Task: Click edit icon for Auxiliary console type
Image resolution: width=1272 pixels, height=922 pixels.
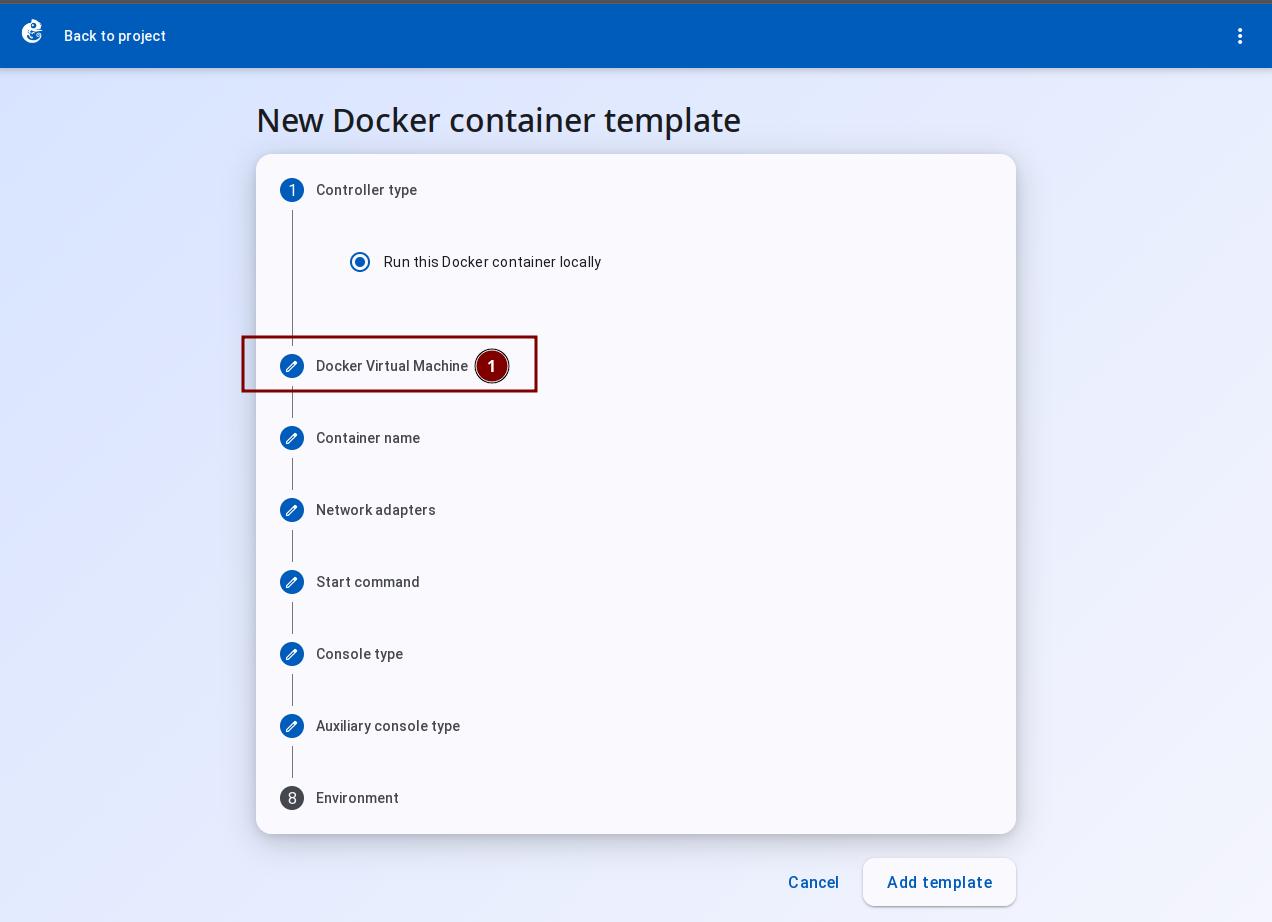Action: (292, 726)
